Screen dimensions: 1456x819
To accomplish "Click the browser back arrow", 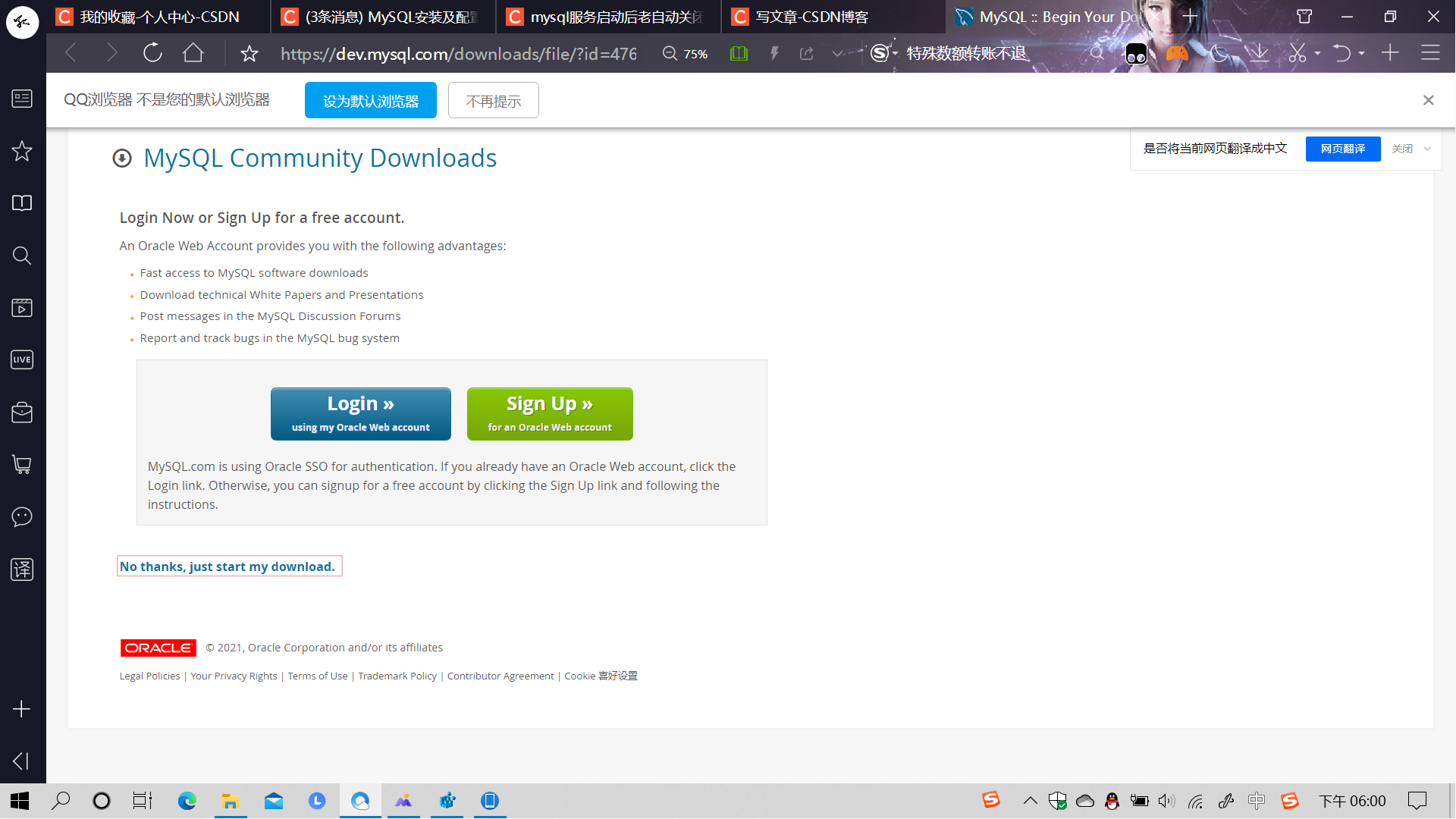I will click(x=71, y=53).
